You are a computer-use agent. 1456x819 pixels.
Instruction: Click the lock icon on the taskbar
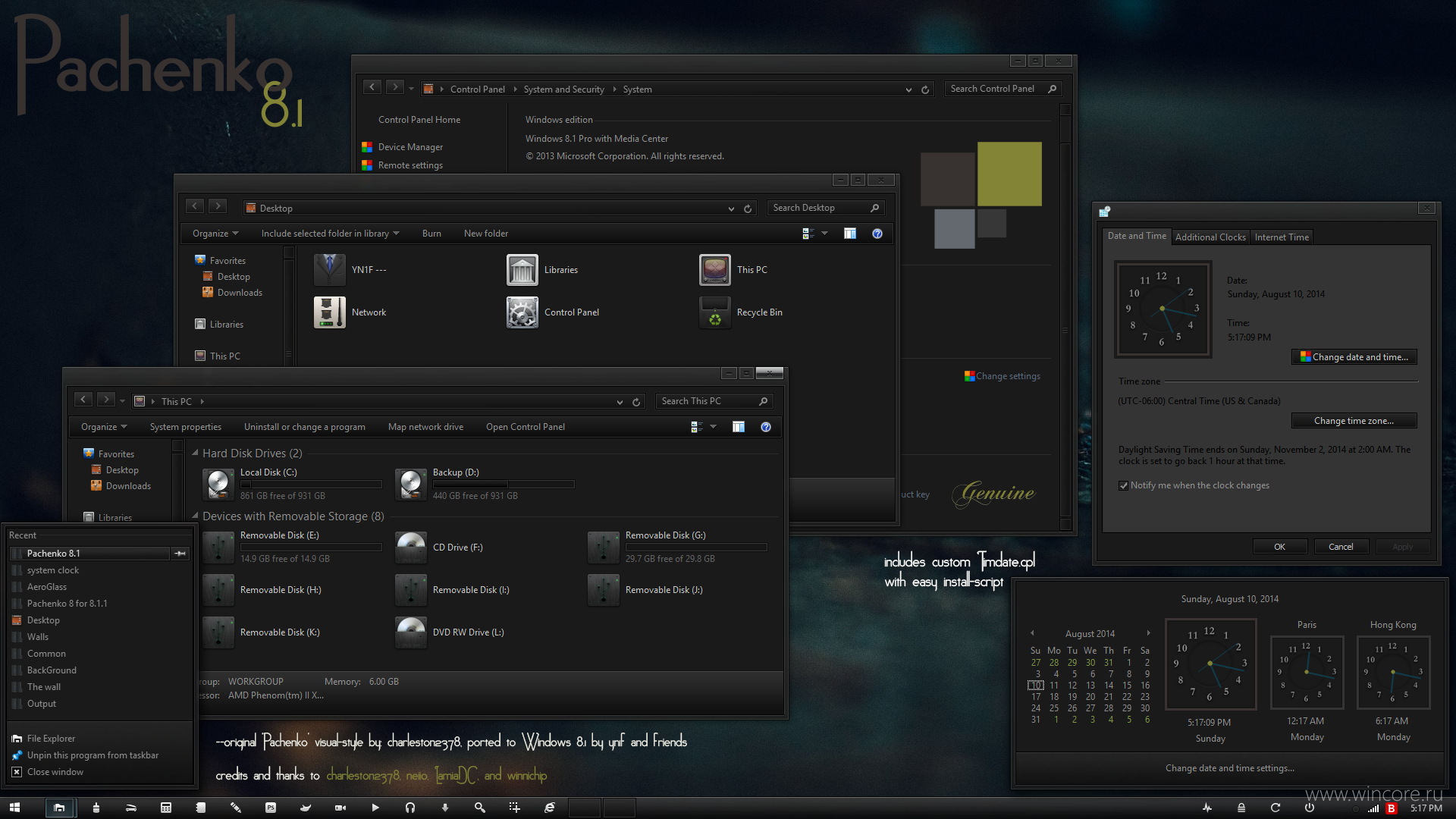(x=1241, y=808)
